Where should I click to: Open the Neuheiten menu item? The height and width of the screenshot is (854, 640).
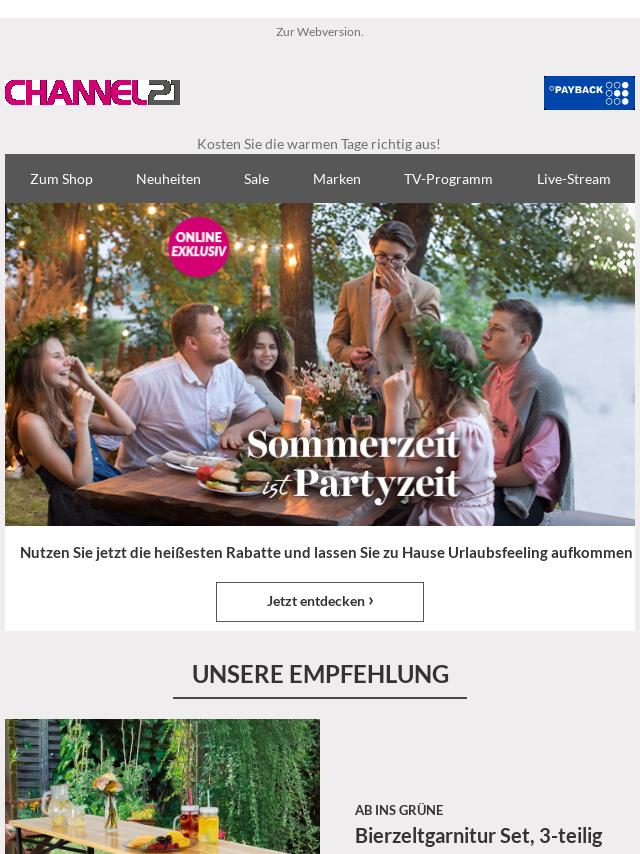pyautogui.click(x=168, y=179)
